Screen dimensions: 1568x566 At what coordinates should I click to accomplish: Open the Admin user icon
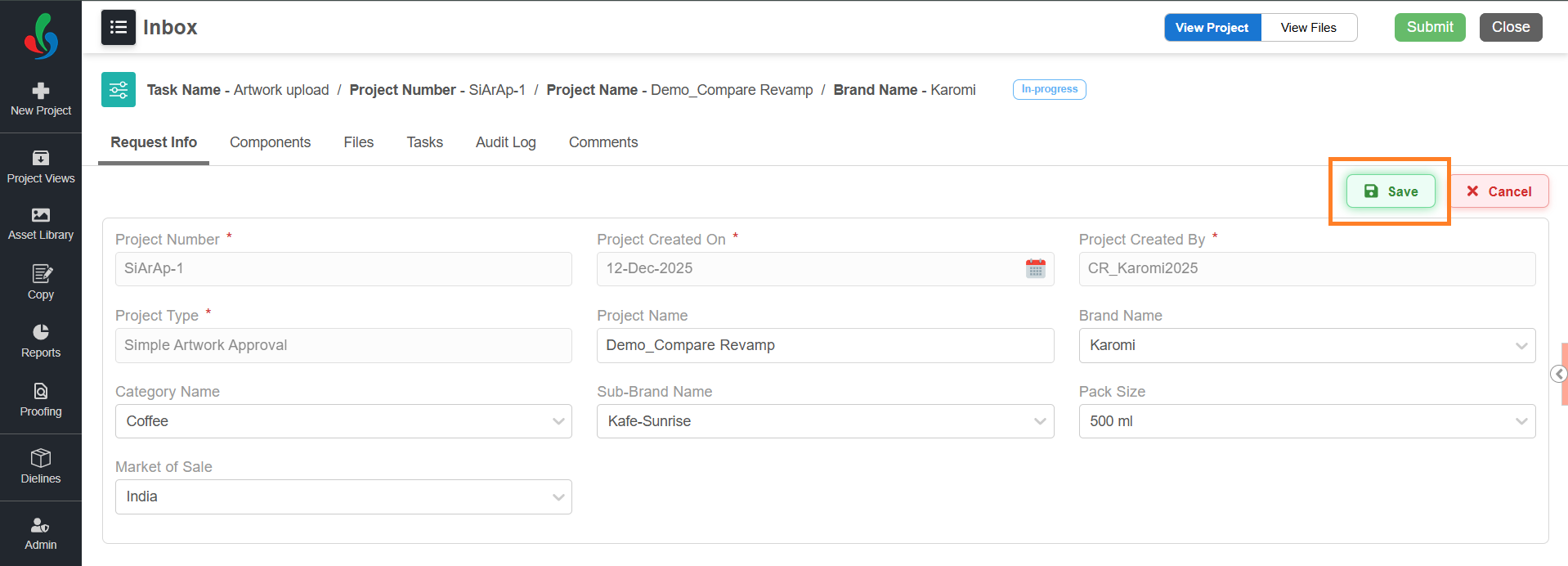tap(40, 525)
